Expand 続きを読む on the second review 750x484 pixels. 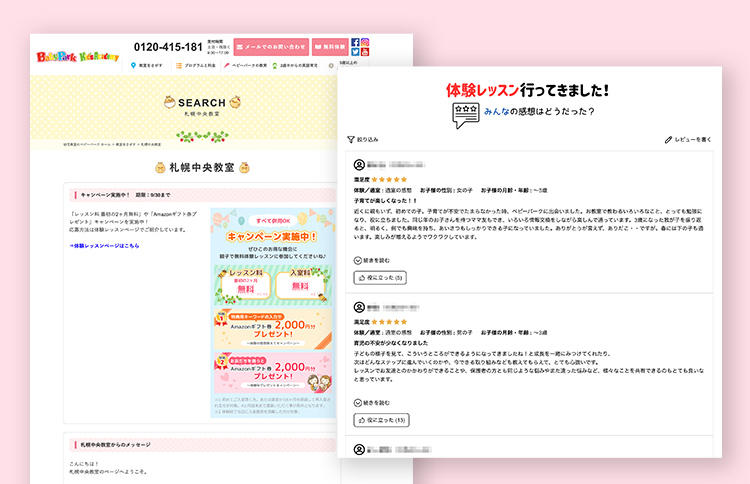pos(373,403)
